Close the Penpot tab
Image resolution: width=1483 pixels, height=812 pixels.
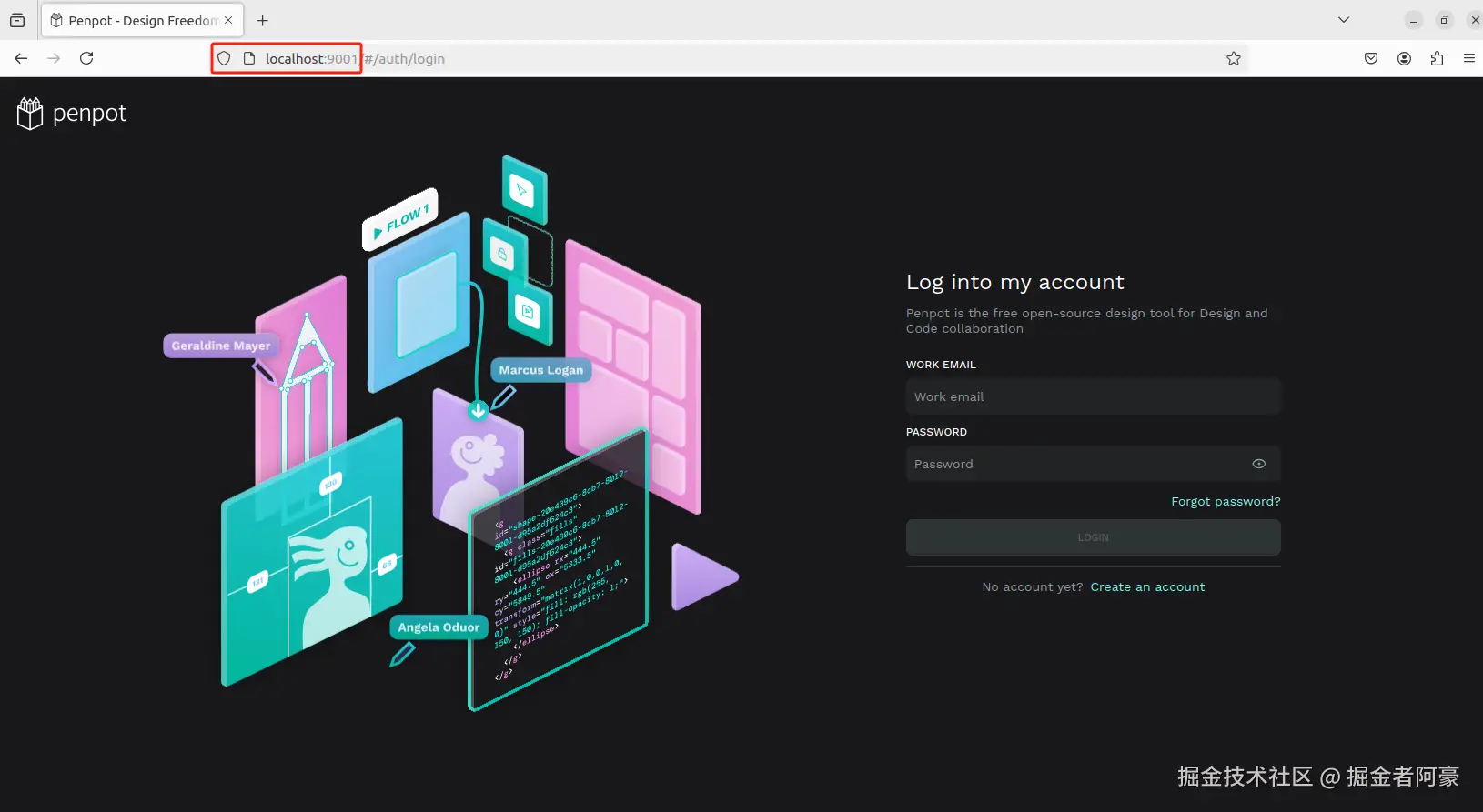228,20
